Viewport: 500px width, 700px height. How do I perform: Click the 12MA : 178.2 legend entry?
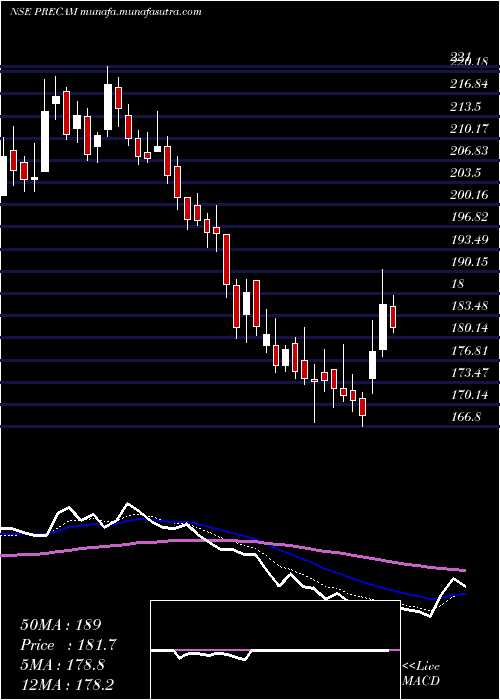(69, 685)
